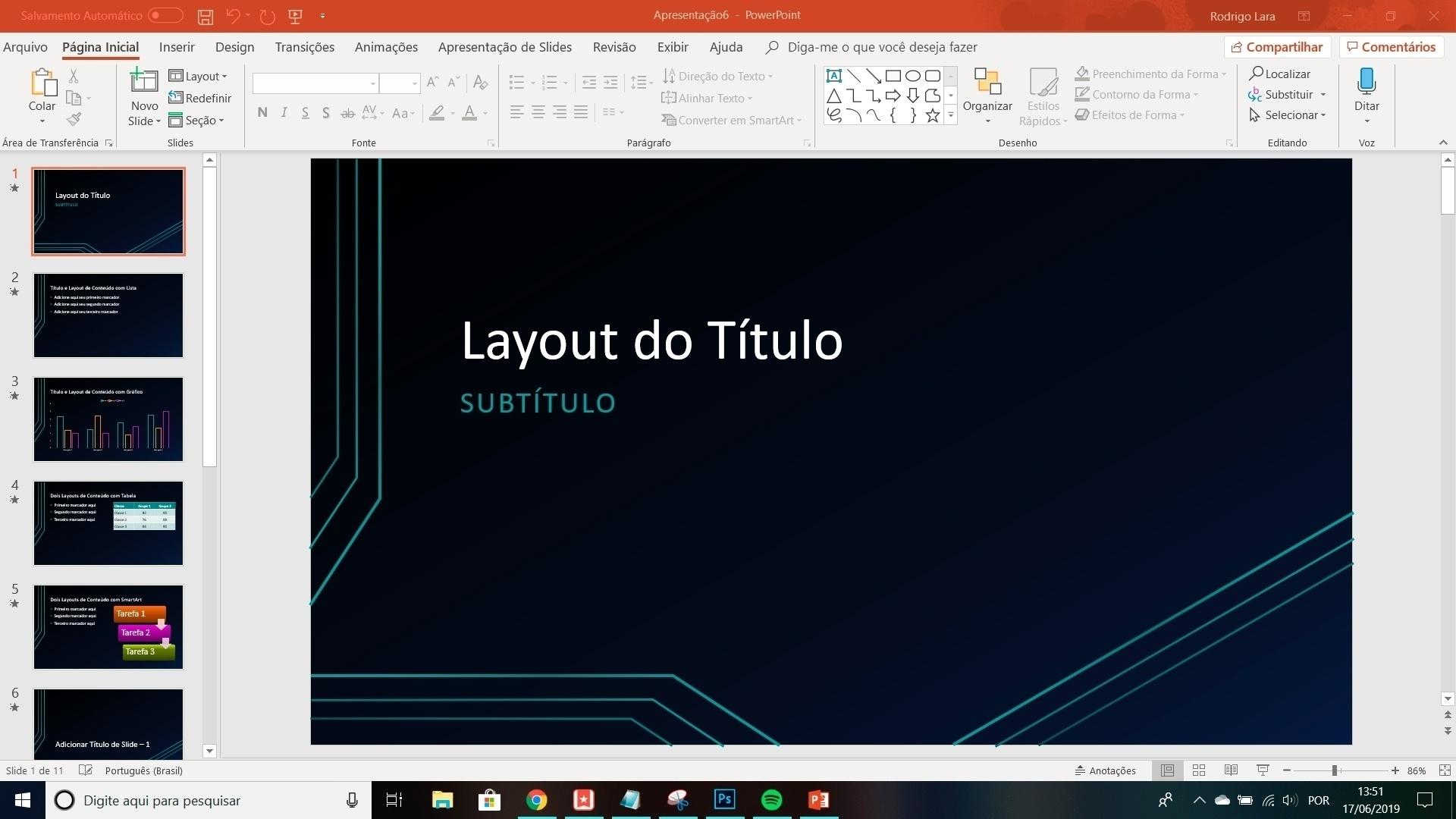The height and width of the screenshot is (819, 1456).
Task: Expand the Selecionar dropdown
Action: pos(1288,115)
